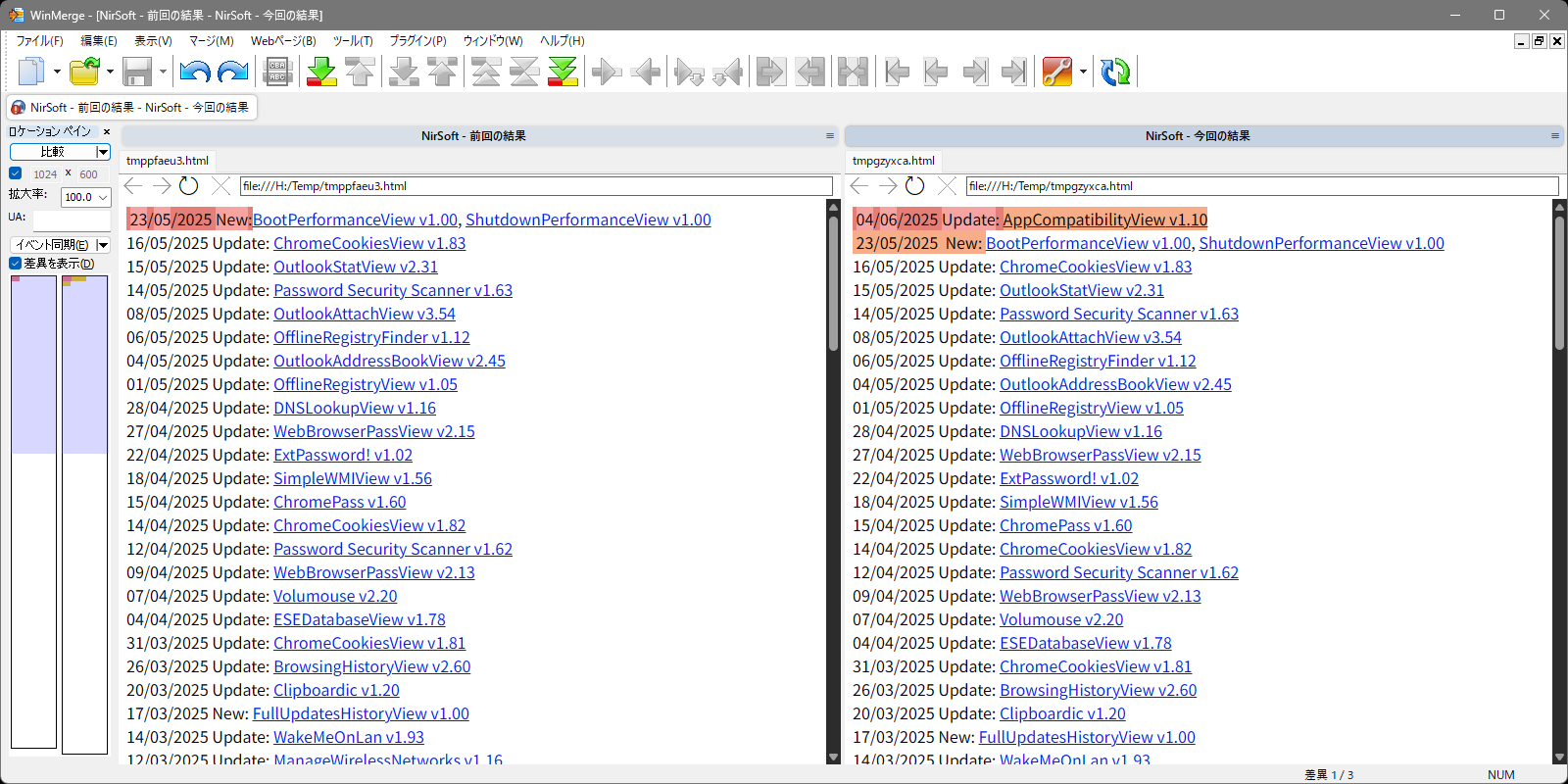Click the left location pane overview bar
The image size is (1568, 784).
(33, 512)
